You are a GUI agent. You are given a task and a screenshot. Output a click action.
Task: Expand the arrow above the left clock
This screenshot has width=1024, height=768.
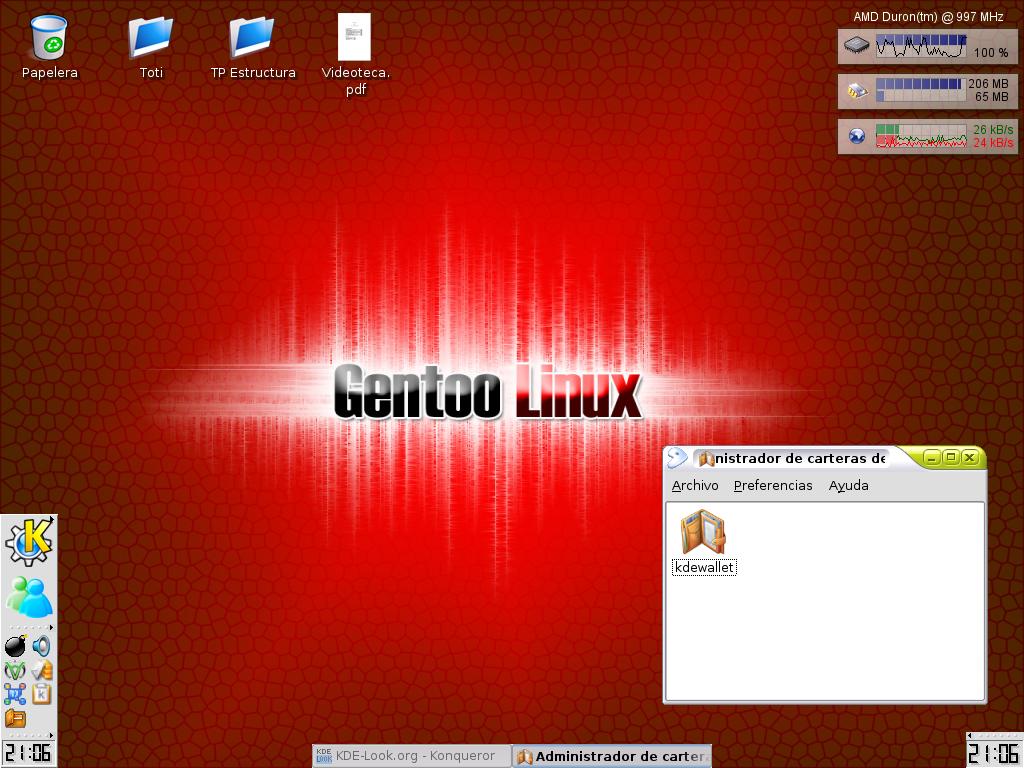tap(52, 735)
